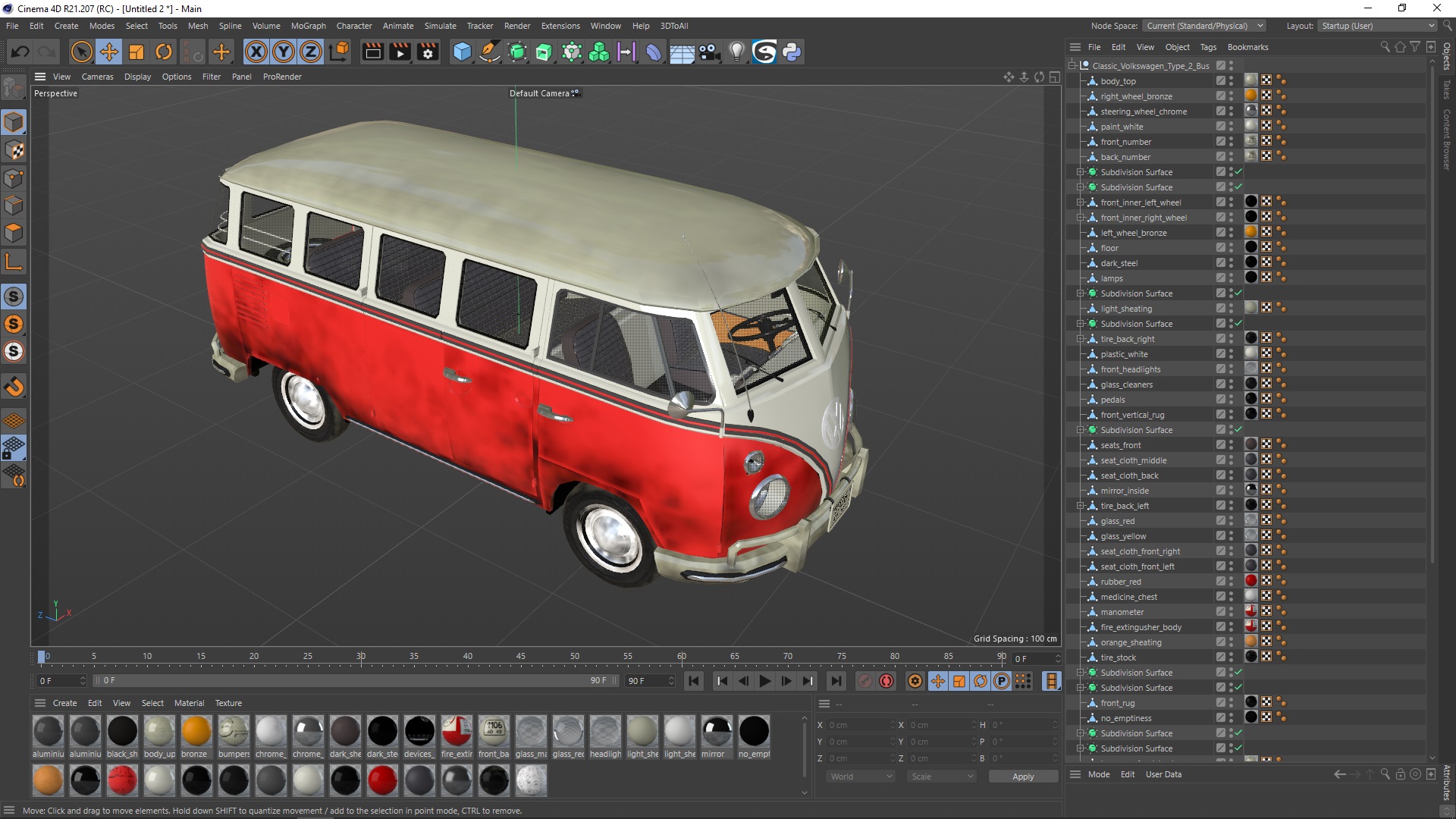Viewport: 1456px width, 819px height.
Task: Open the 3DToAll menu
Action: pos(674,26)
